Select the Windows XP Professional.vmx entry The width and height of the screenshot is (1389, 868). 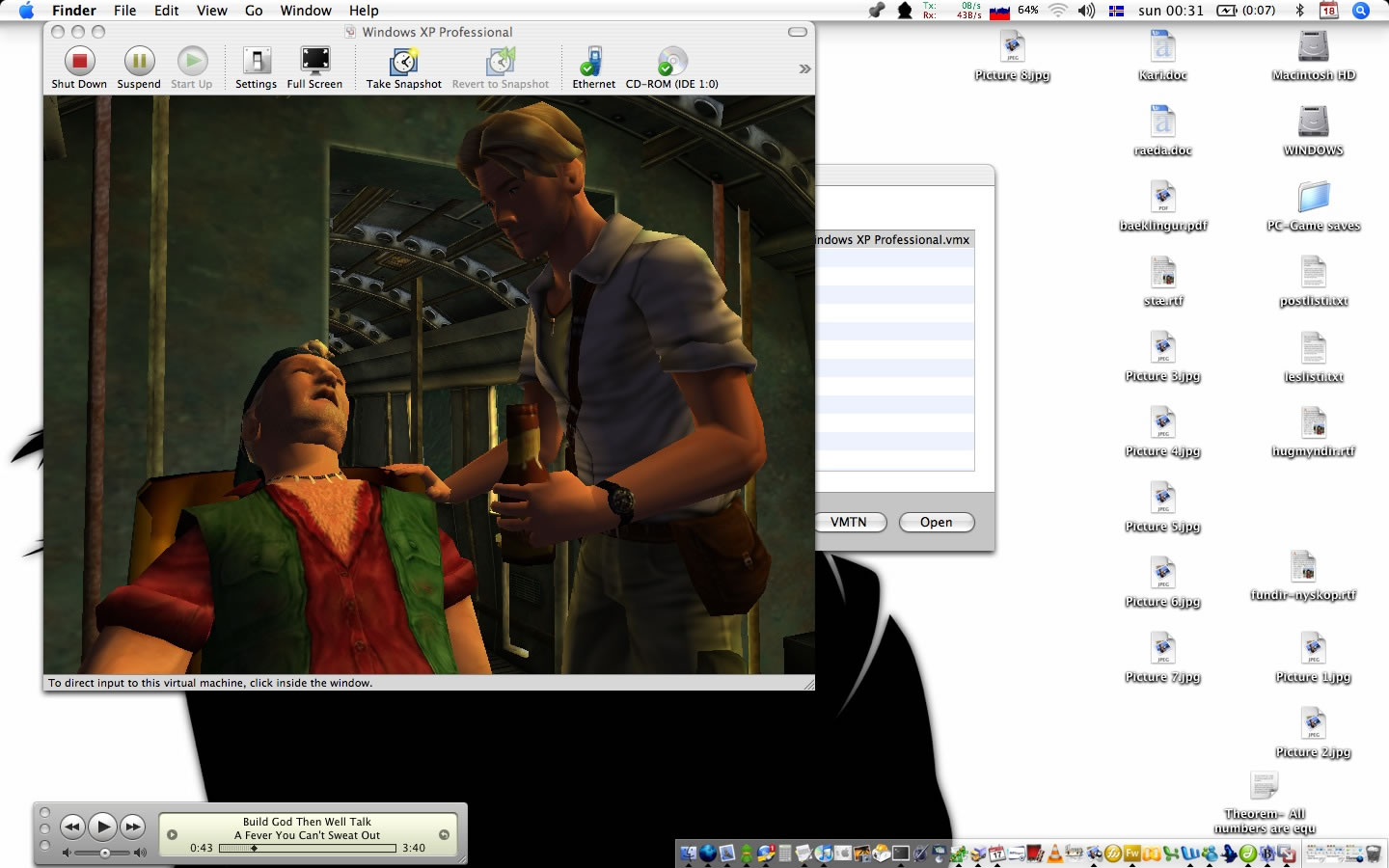pyautogui.click(x=894, y=239)
